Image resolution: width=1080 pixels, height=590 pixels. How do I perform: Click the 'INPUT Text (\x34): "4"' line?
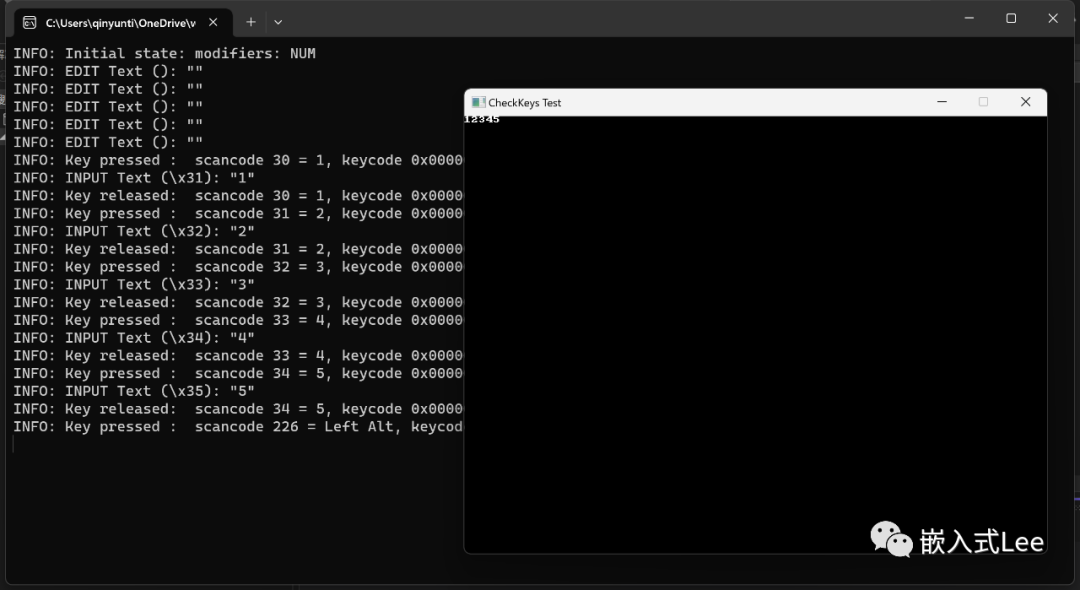[x=134, y=338]
